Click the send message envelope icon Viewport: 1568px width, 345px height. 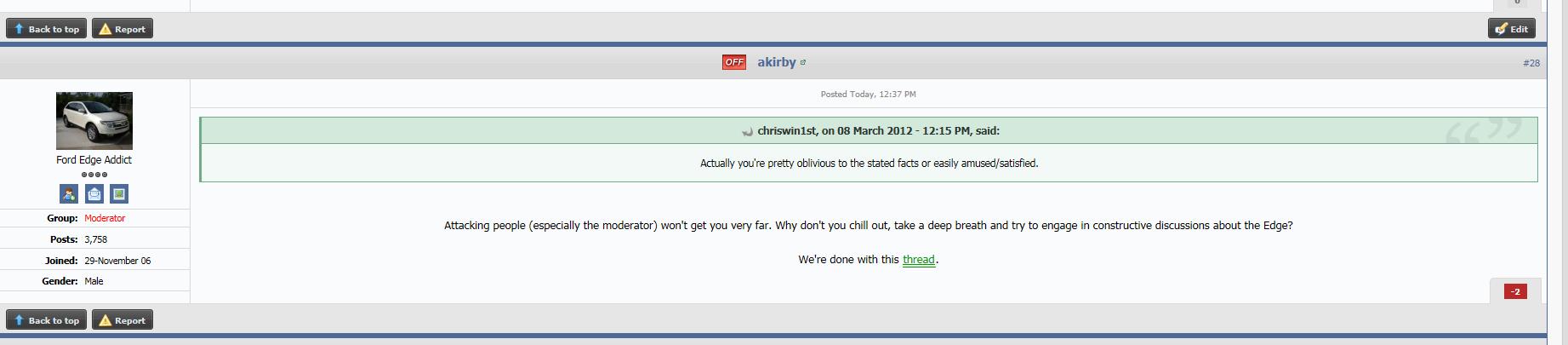click(x=94, y=194)
